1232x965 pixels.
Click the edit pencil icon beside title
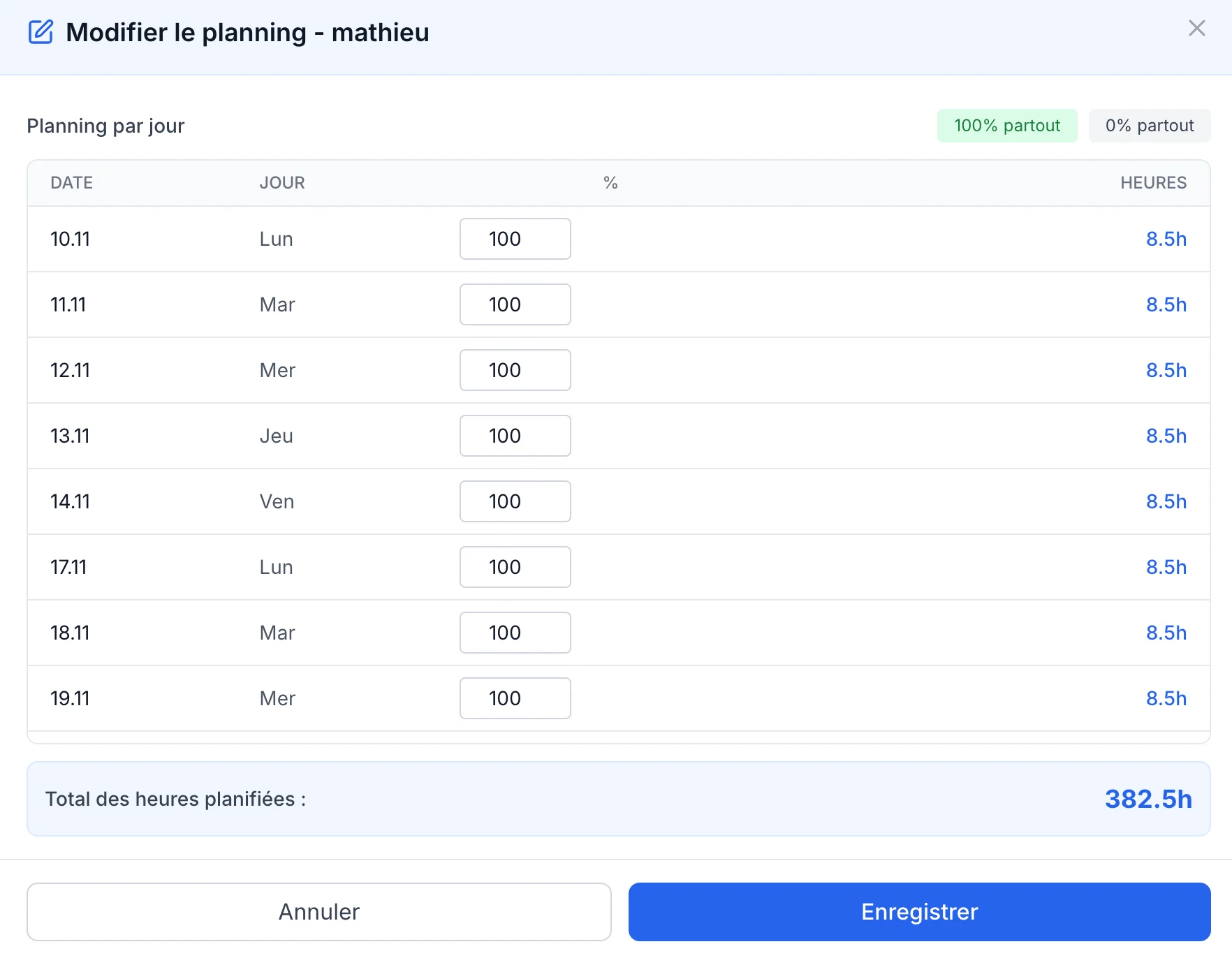tap(41, 32)
